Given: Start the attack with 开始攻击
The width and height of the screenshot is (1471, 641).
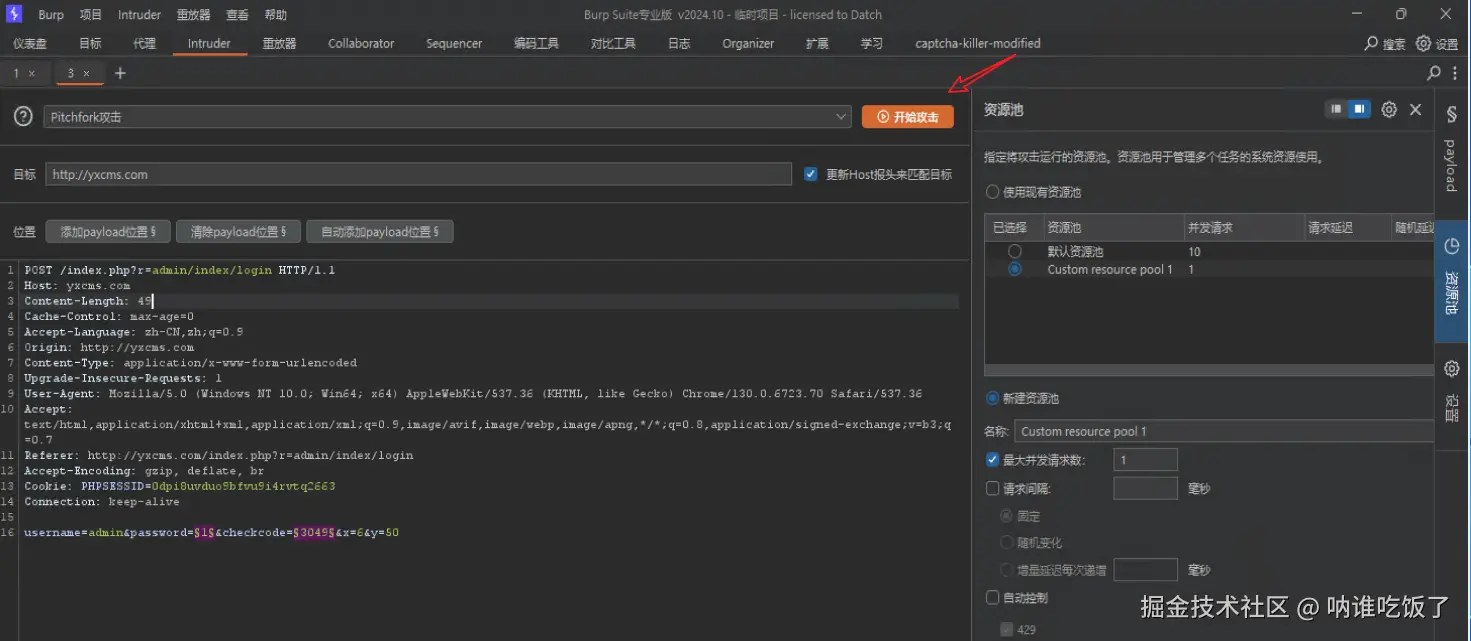Looking at the screenshot, I should (x=908, y=117).
